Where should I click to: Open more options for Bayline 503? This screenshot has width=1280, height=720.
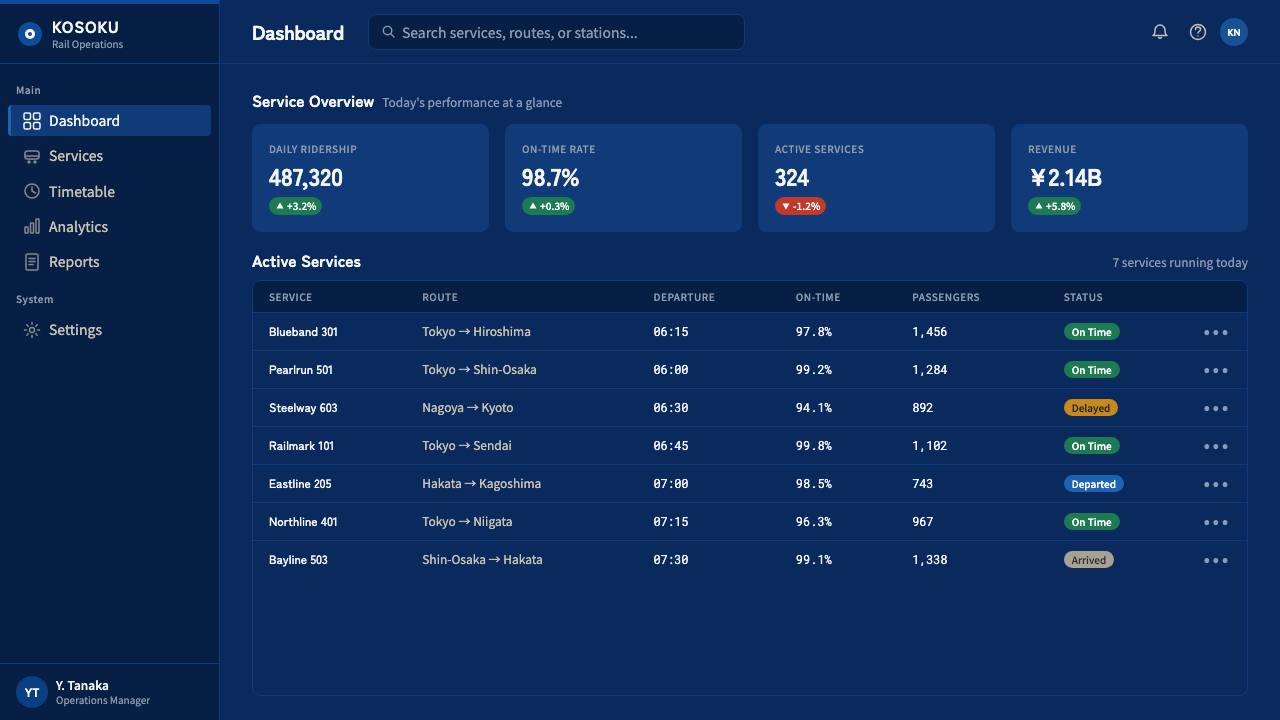(1216, 560)
